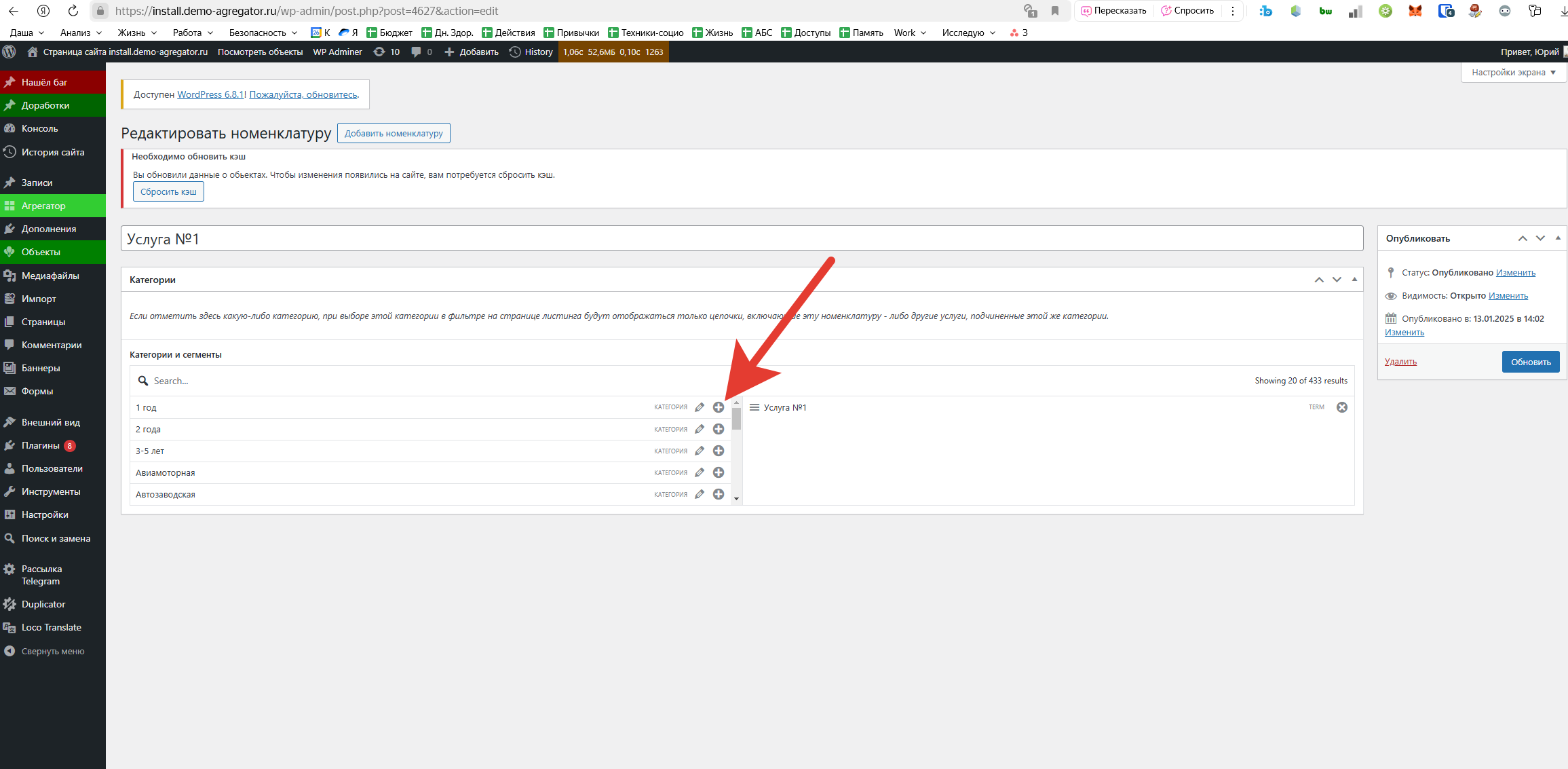Remove 'Услуга №1' term with X icon
The width and height of the screenshot is (1568, 769).
[1341, 407]
